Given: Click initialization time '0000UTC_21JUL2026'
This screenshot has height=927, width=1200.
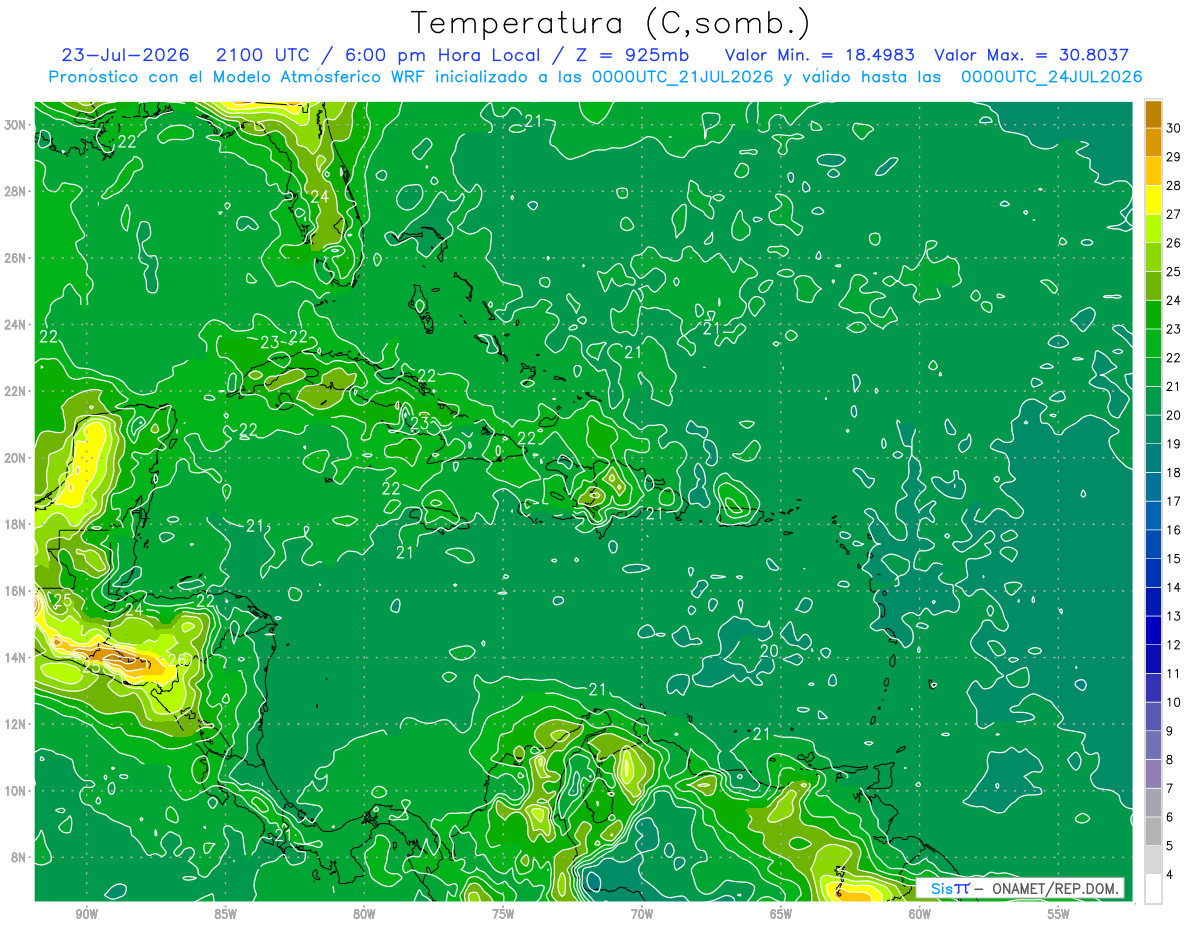Looking at the screenshot, I should tap(682, 76).
